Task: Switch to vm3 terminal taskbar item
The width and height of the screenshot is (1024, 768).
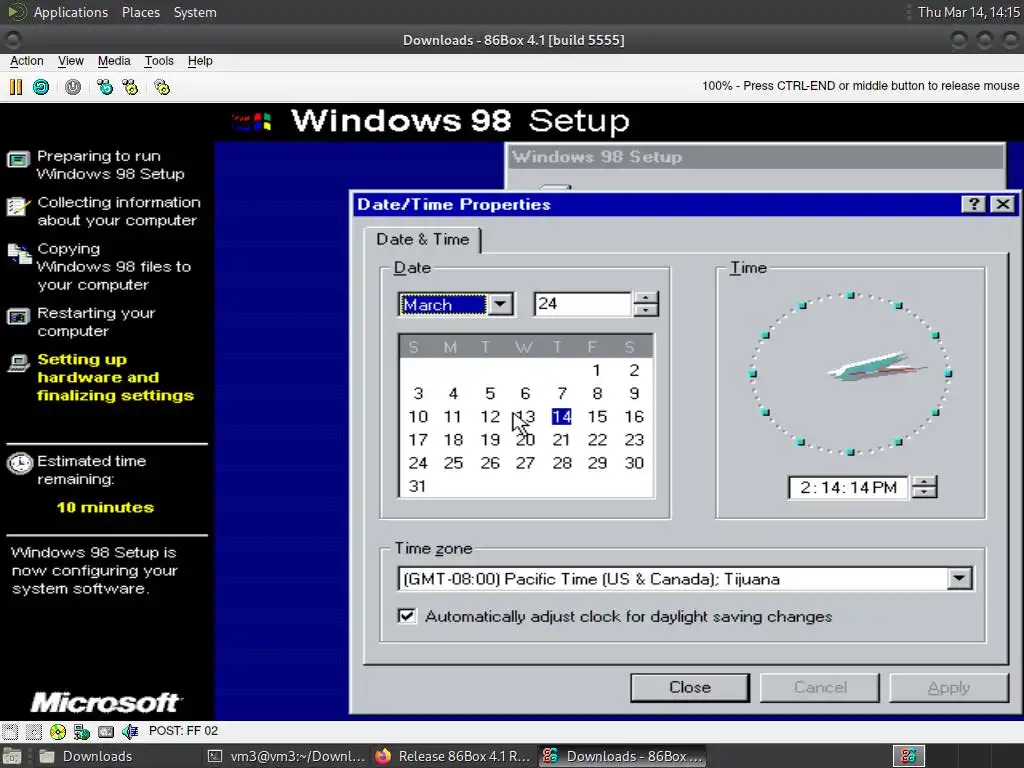Action: [x=286, y=756]
